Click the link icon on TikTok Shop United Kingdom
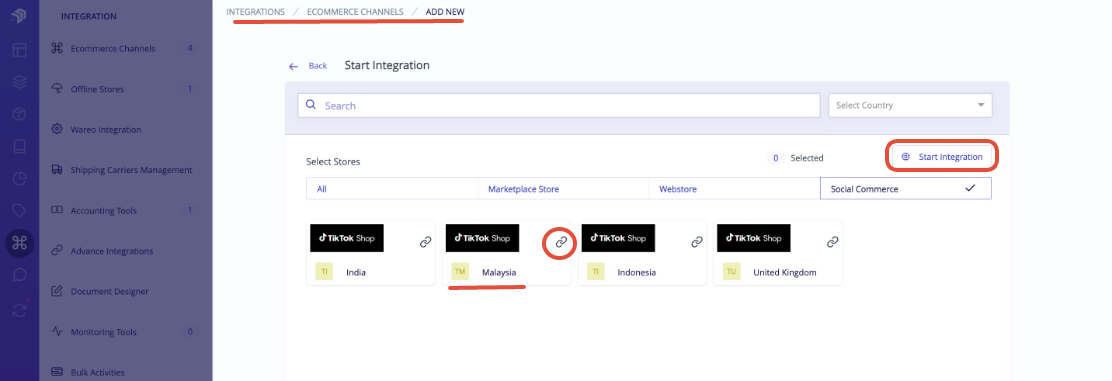The height and width of the screenshot is (381, 1112). pos(833,242)
